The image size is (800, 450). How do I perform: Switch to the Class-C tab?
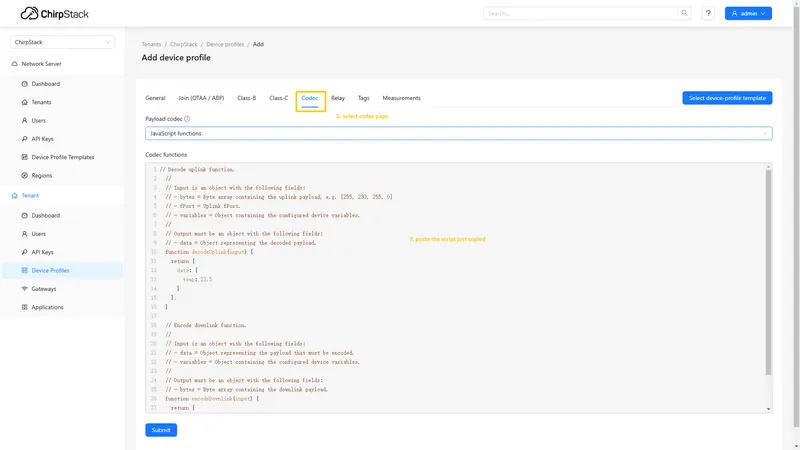(x=279, y=98)
